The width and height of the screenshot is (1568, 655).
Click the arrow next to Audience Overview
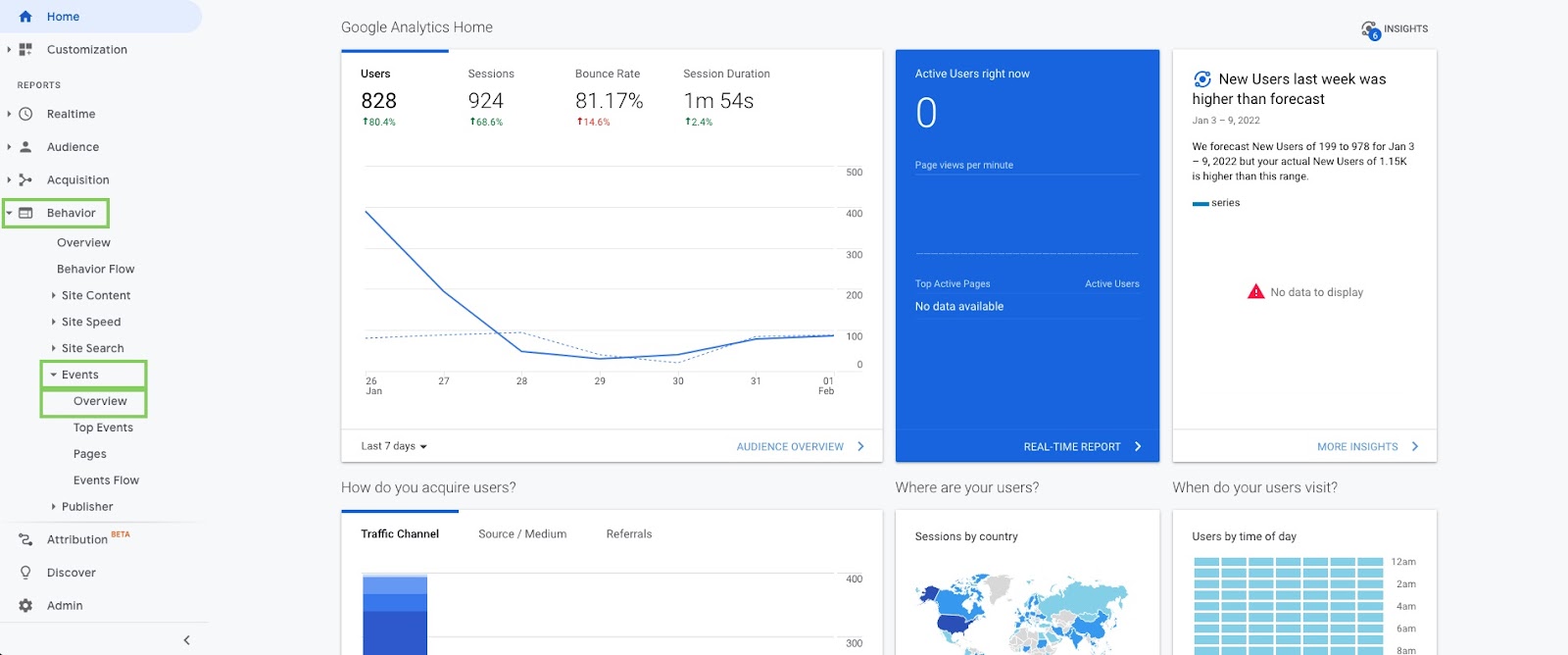[x=860, y=446]
